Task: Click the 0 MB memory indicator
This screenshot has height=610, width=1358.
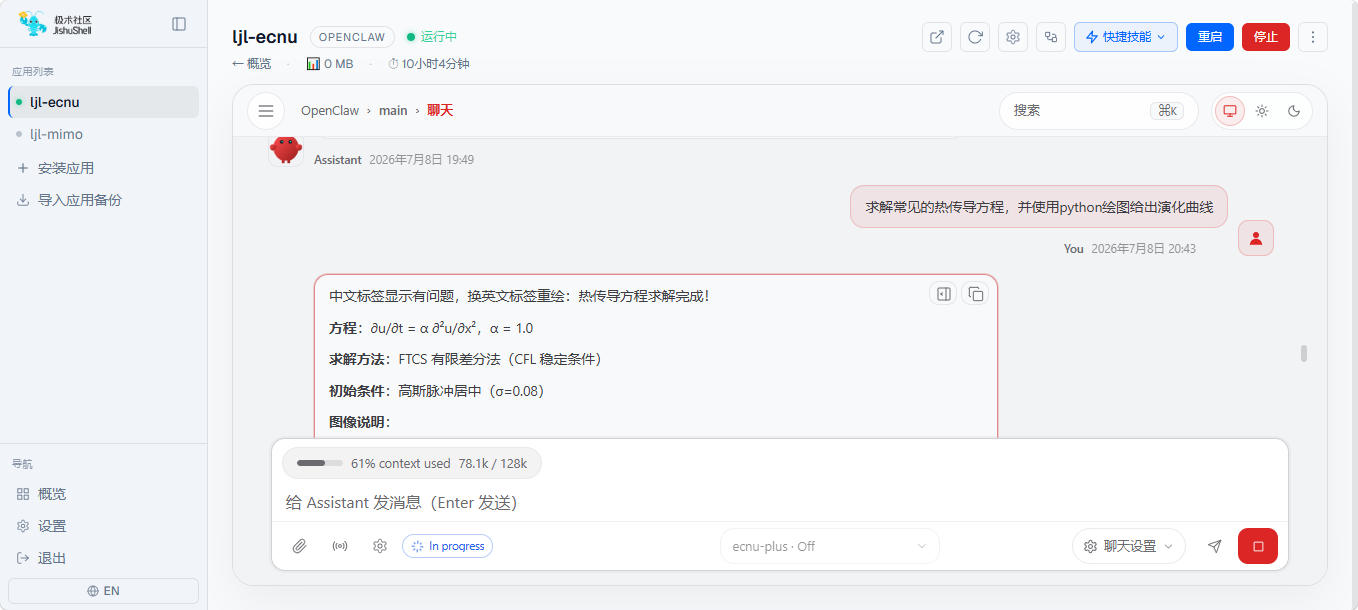Action: [x=330, y=64]
